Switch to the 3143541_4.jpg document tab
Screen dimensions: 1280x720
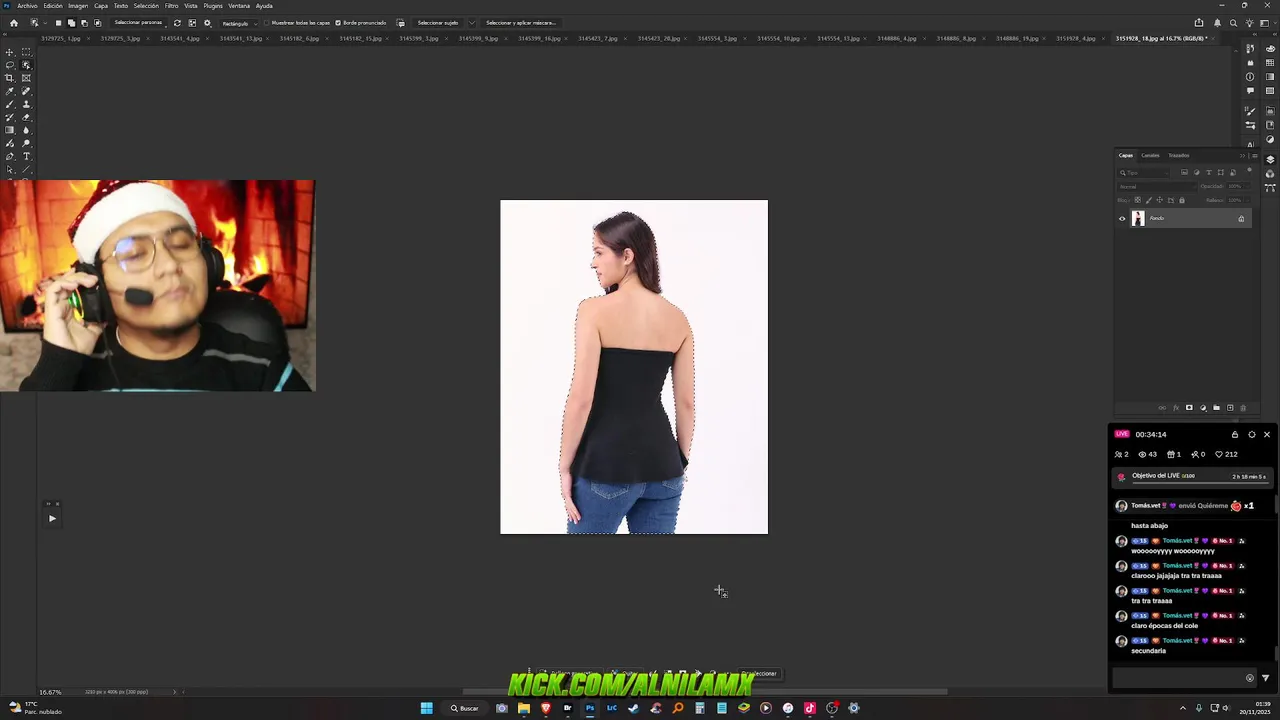(x=180, y=38)
